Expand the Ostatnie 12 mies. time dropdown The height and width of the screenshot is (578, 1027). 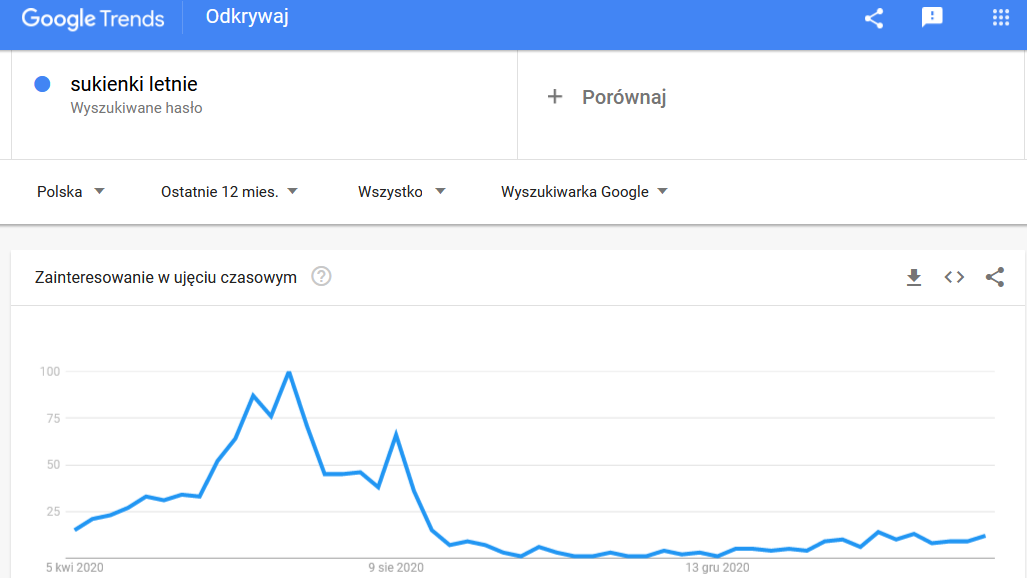coord(230,191)
